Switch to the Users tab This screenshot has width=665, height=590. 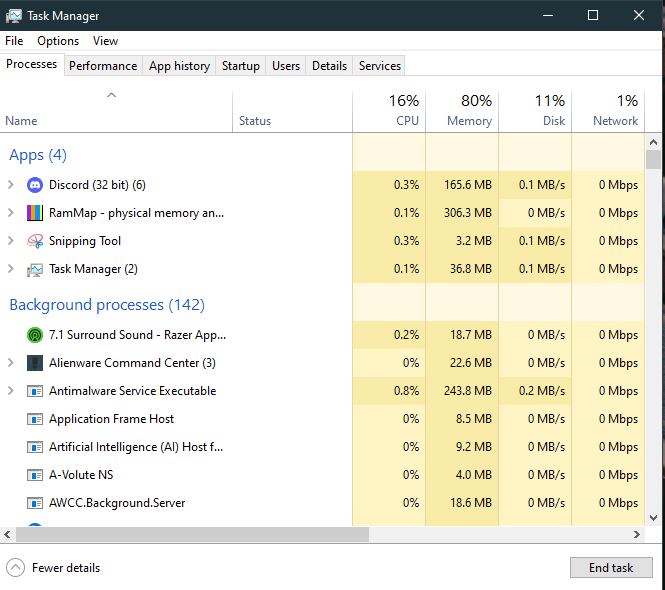pos(286,66)
